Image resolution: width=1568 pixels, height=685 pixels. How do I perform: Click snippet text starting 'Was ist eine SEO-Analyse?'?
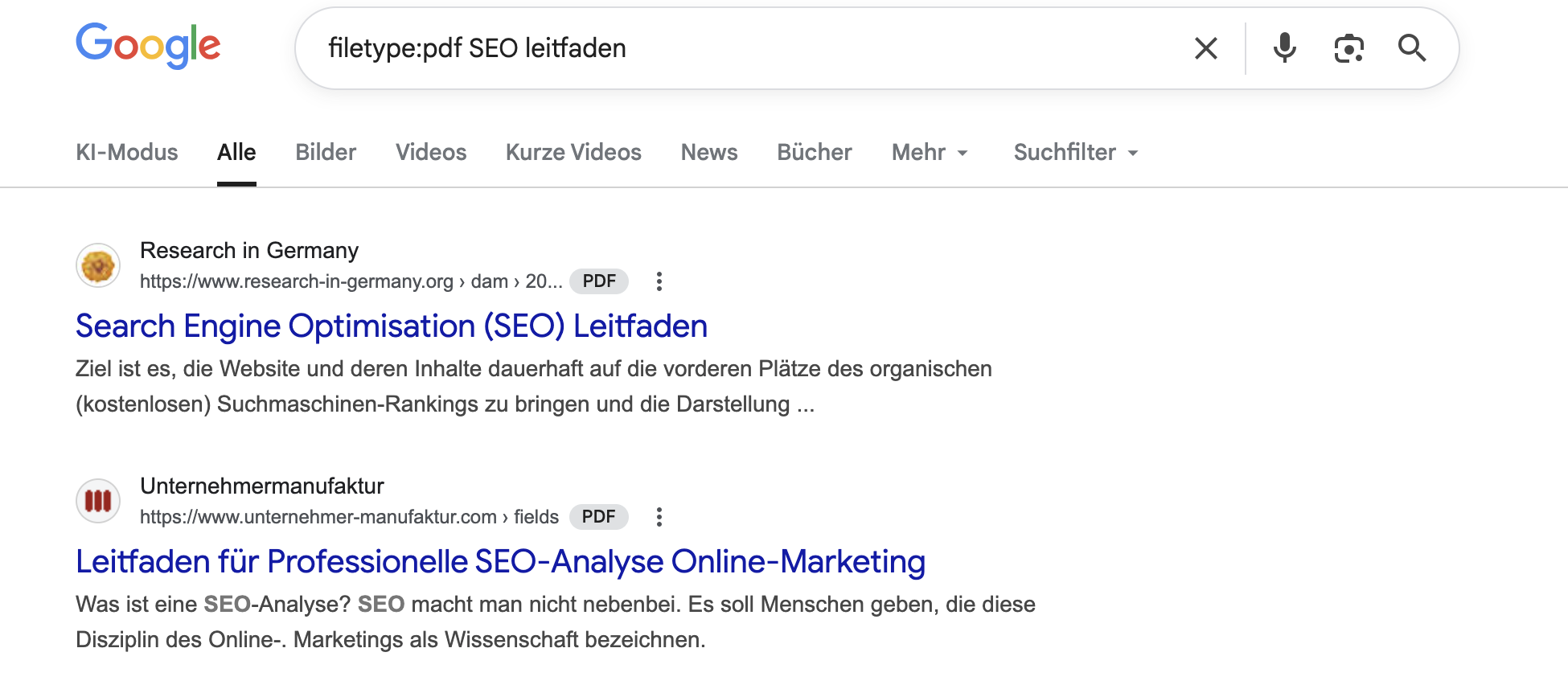click(x=556, y=621)
